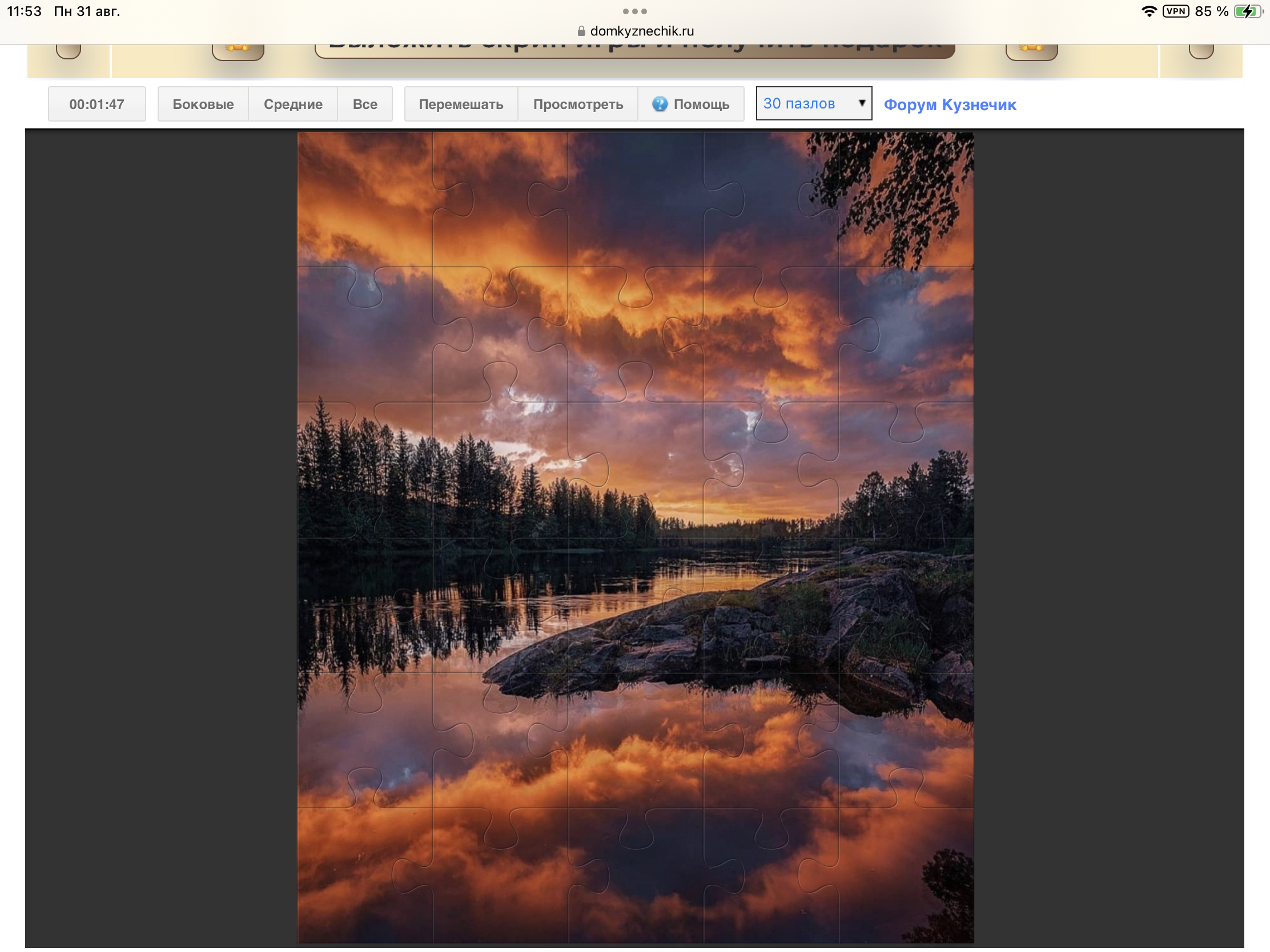Tap the battery charging icon
Image resolution: width=1270 pixels, height=952 pixels.
[1248, 11]
